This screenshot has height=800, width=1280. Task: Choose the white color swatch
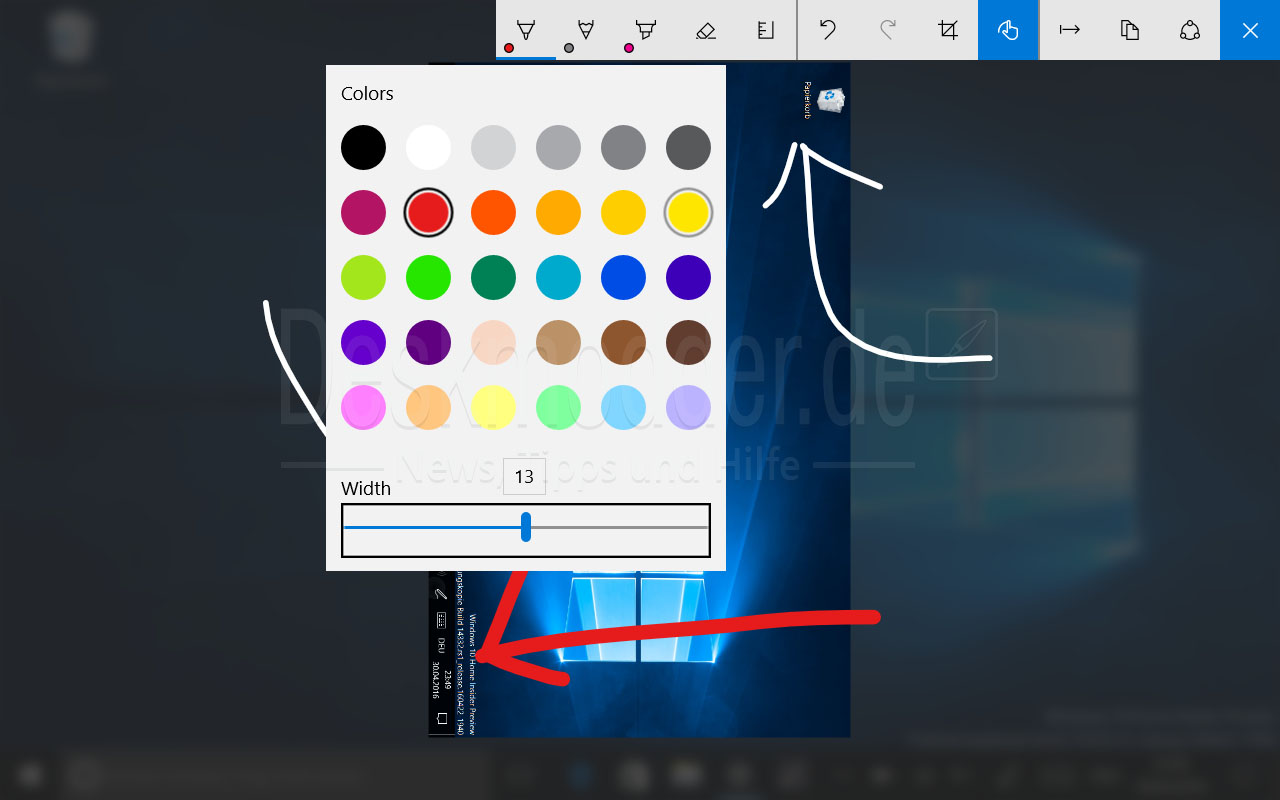point(428,148)
